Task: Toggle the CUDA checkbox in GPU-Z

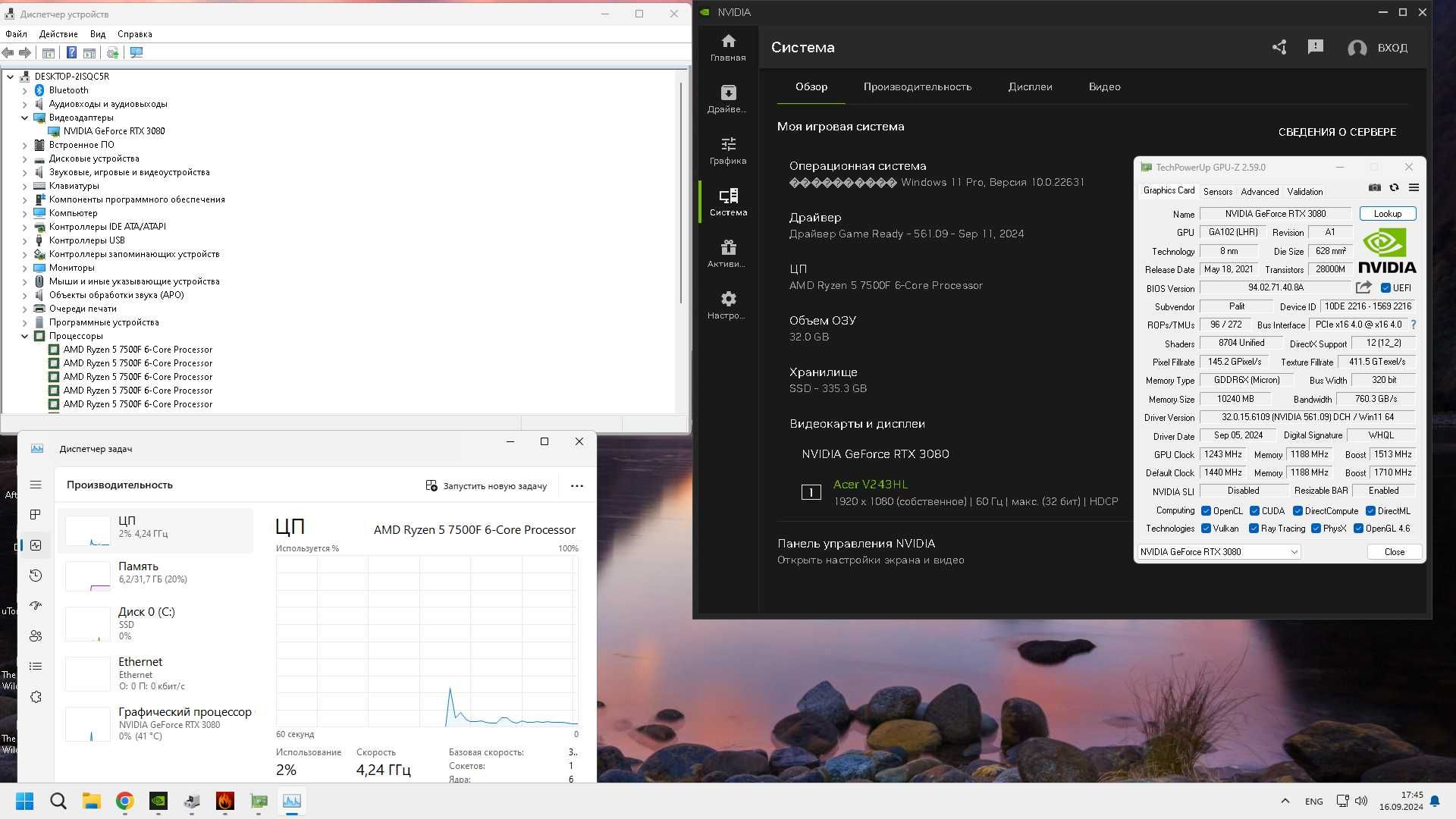Action: [x=1254, y=511]
